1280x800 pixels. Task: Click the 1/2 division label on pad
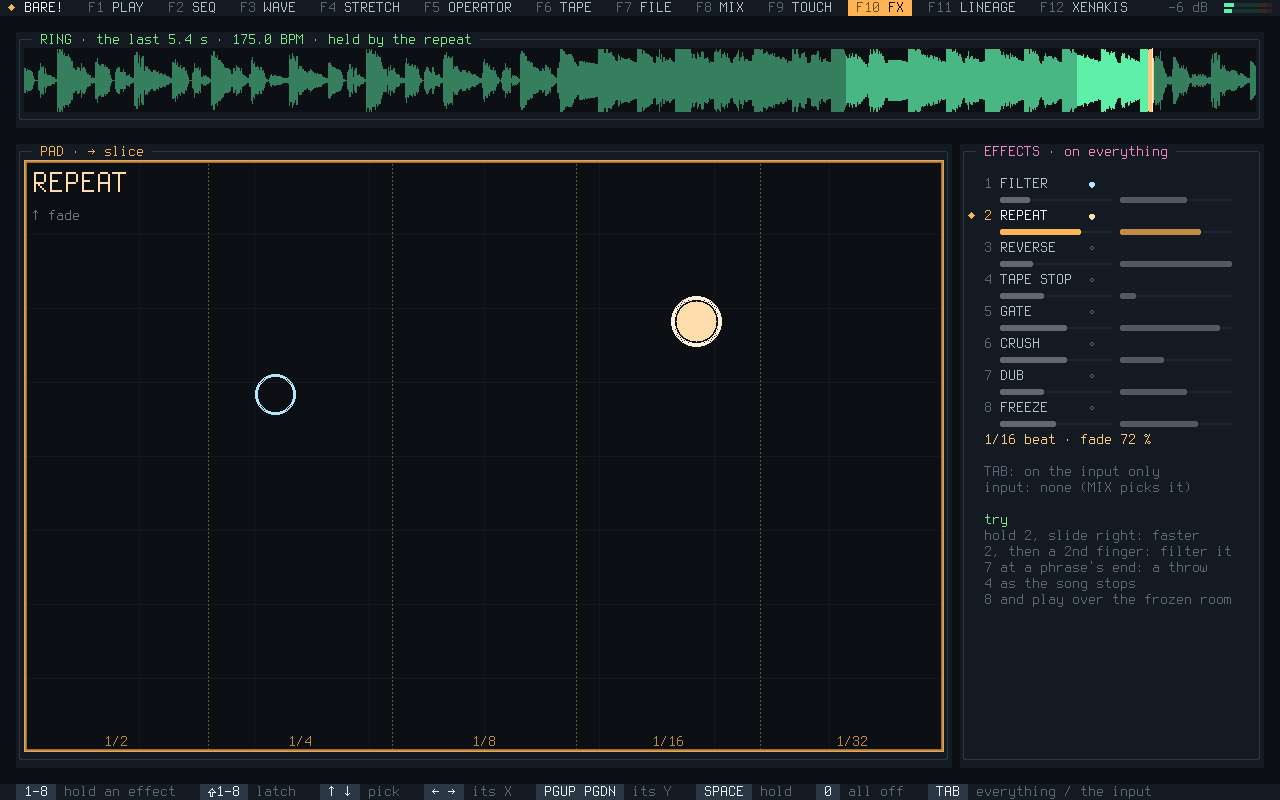116,741
